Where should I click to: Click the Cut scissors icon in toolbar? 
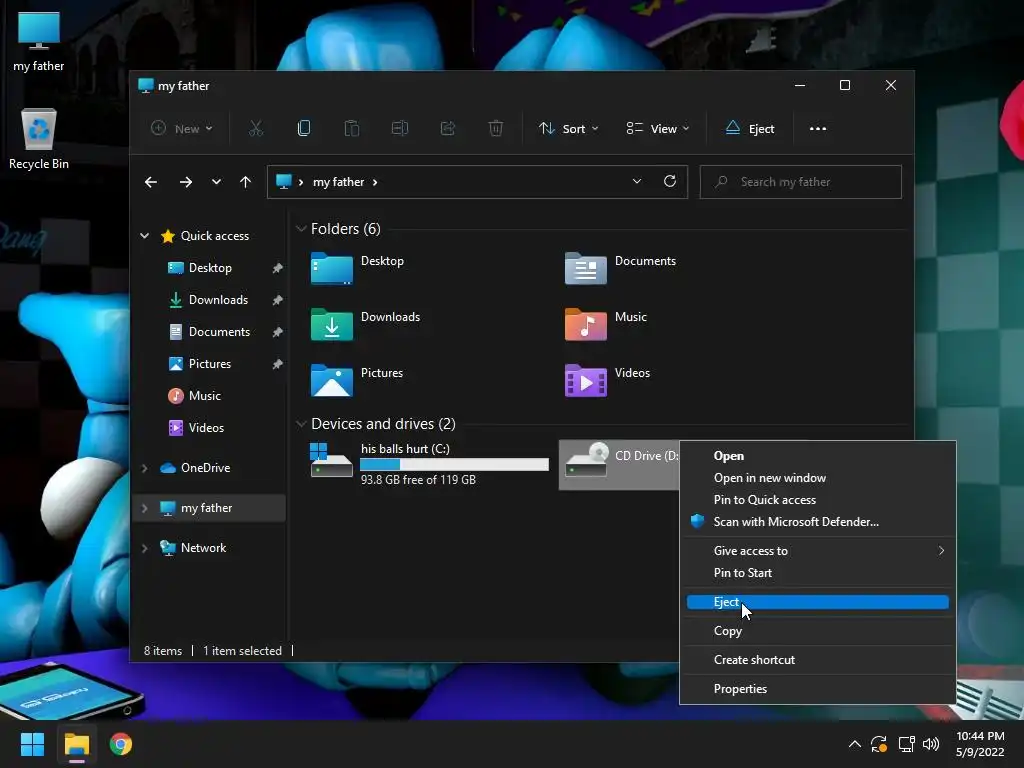[256, 129]
